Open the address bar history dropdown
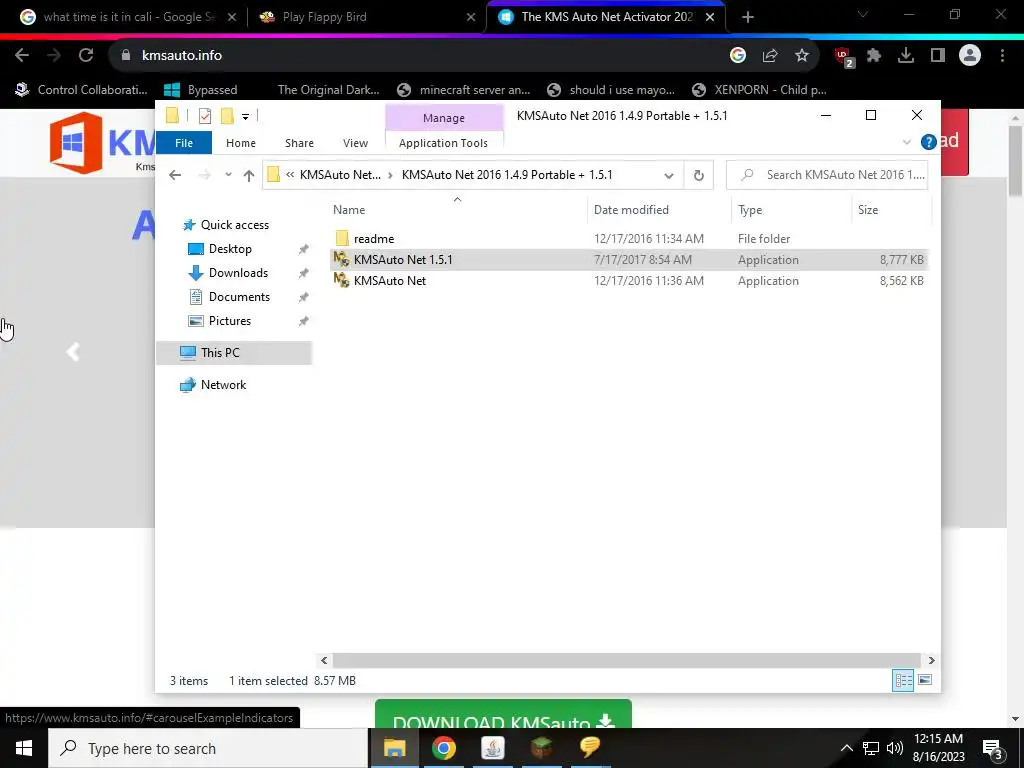Viewport: 1024px width, 768px height. coord(669,176)
